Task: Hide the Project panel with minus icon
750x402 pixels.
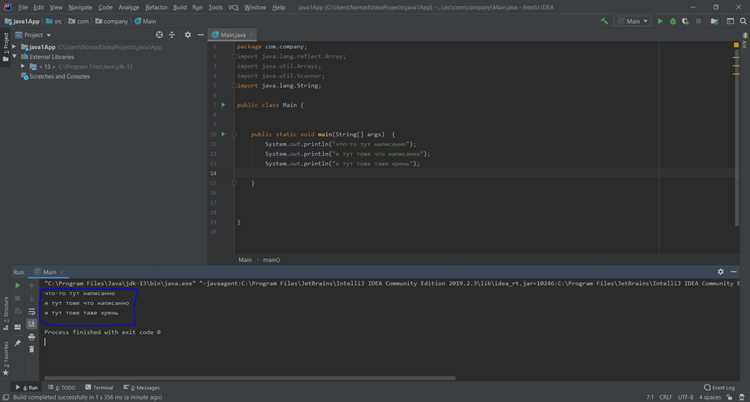Action: pyautogui.click(x=200, y=35)
